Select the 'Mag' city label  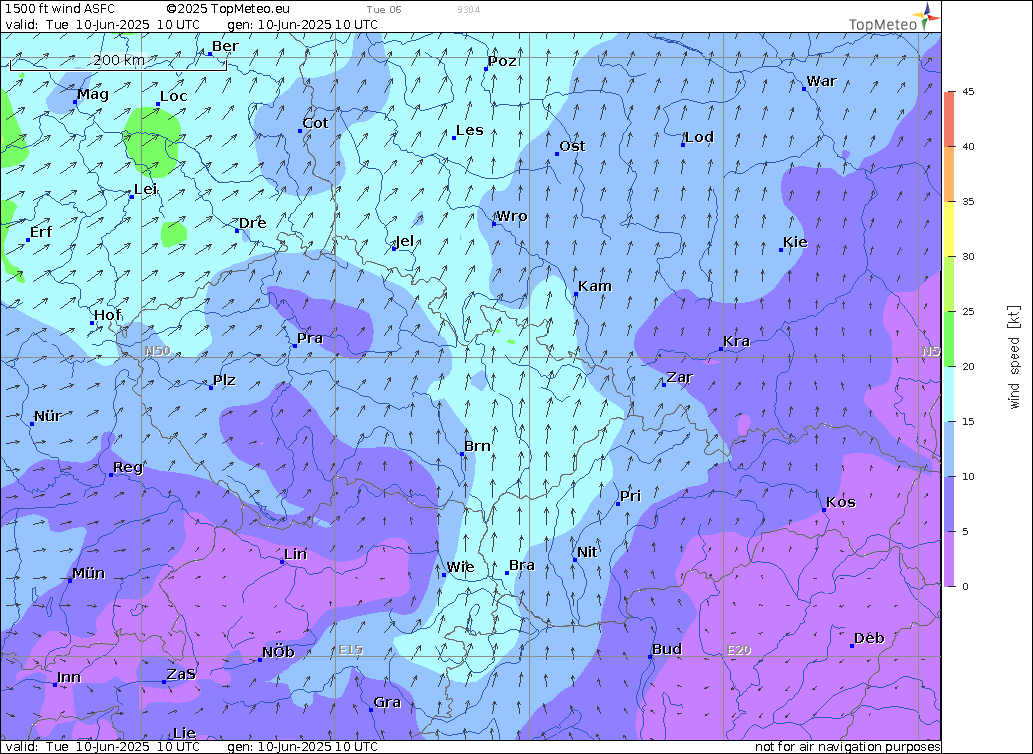[93, 94]
